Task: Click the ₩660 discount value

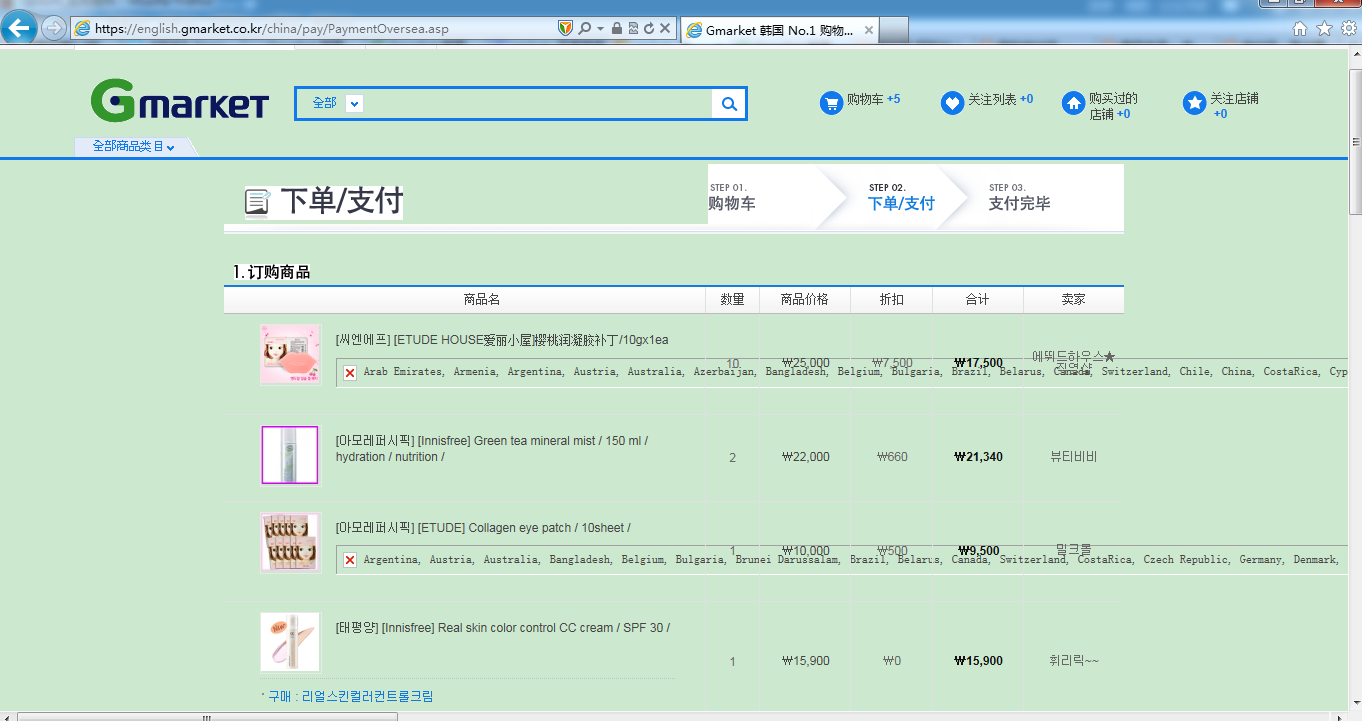Action: pyautogui.click(x=892, y=457)
